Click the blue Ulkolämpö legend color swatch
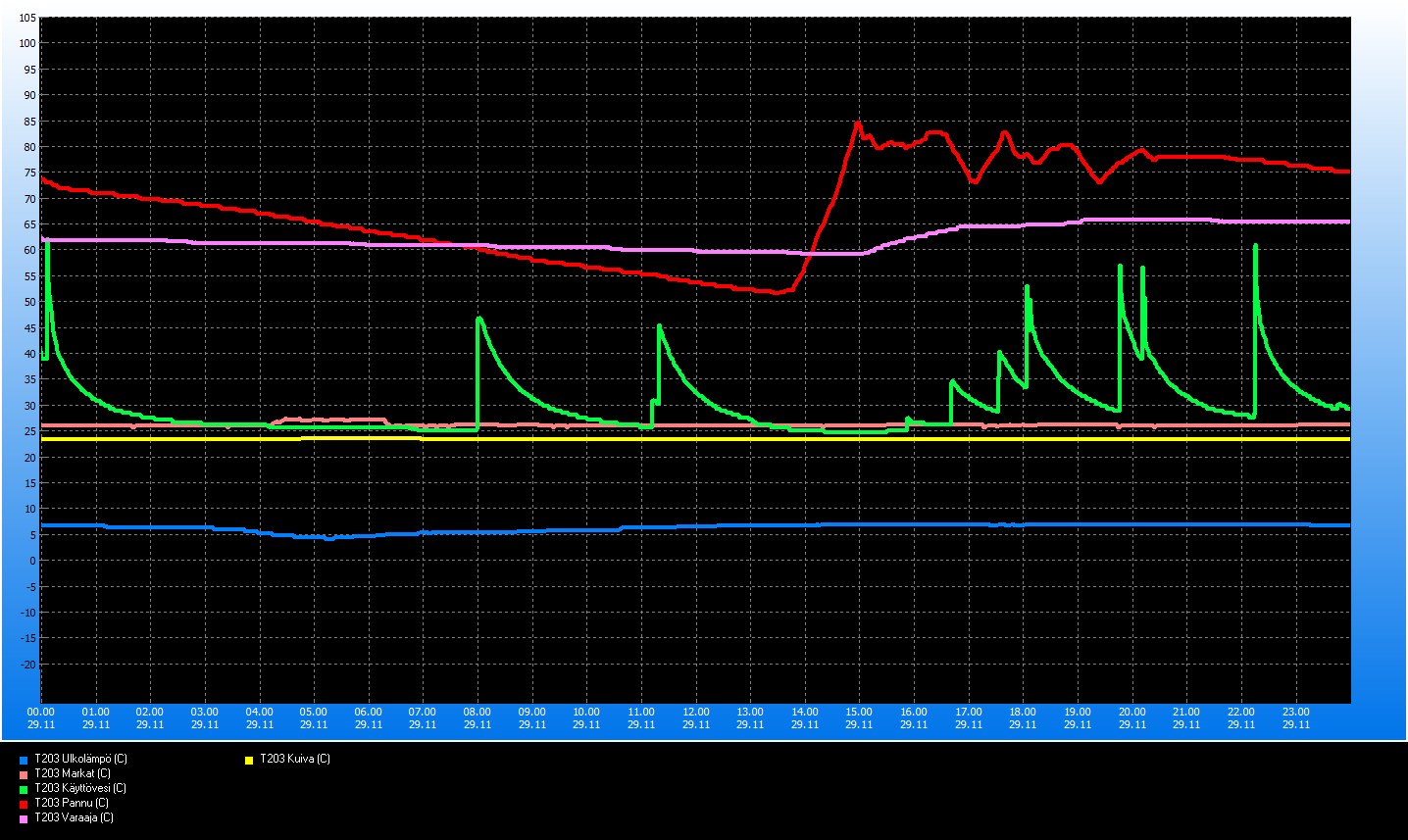The image size is (1408, 840). [24, 760]
